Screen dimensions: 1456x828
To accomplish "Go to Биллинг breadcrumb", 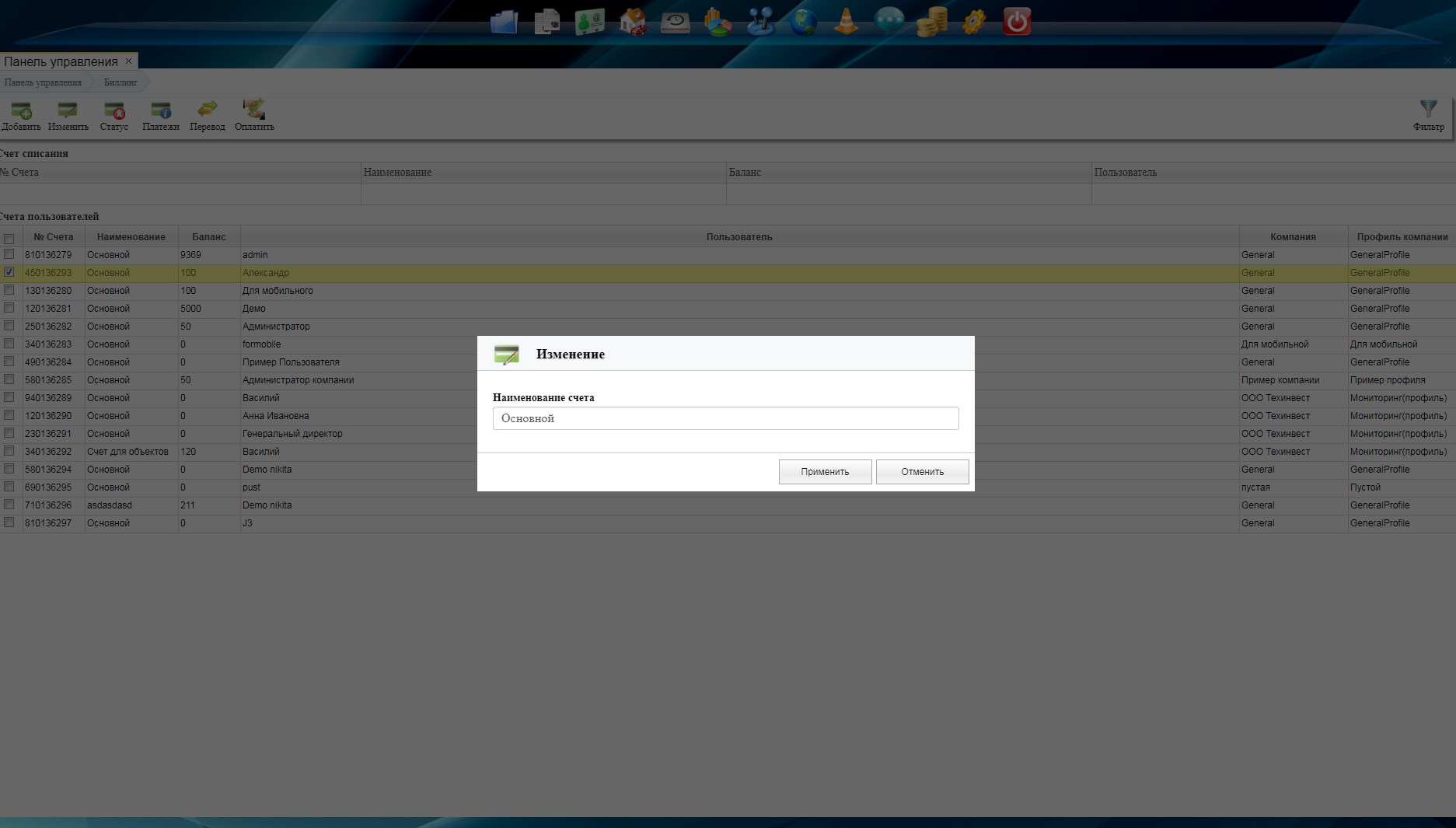I will (120, 82).
